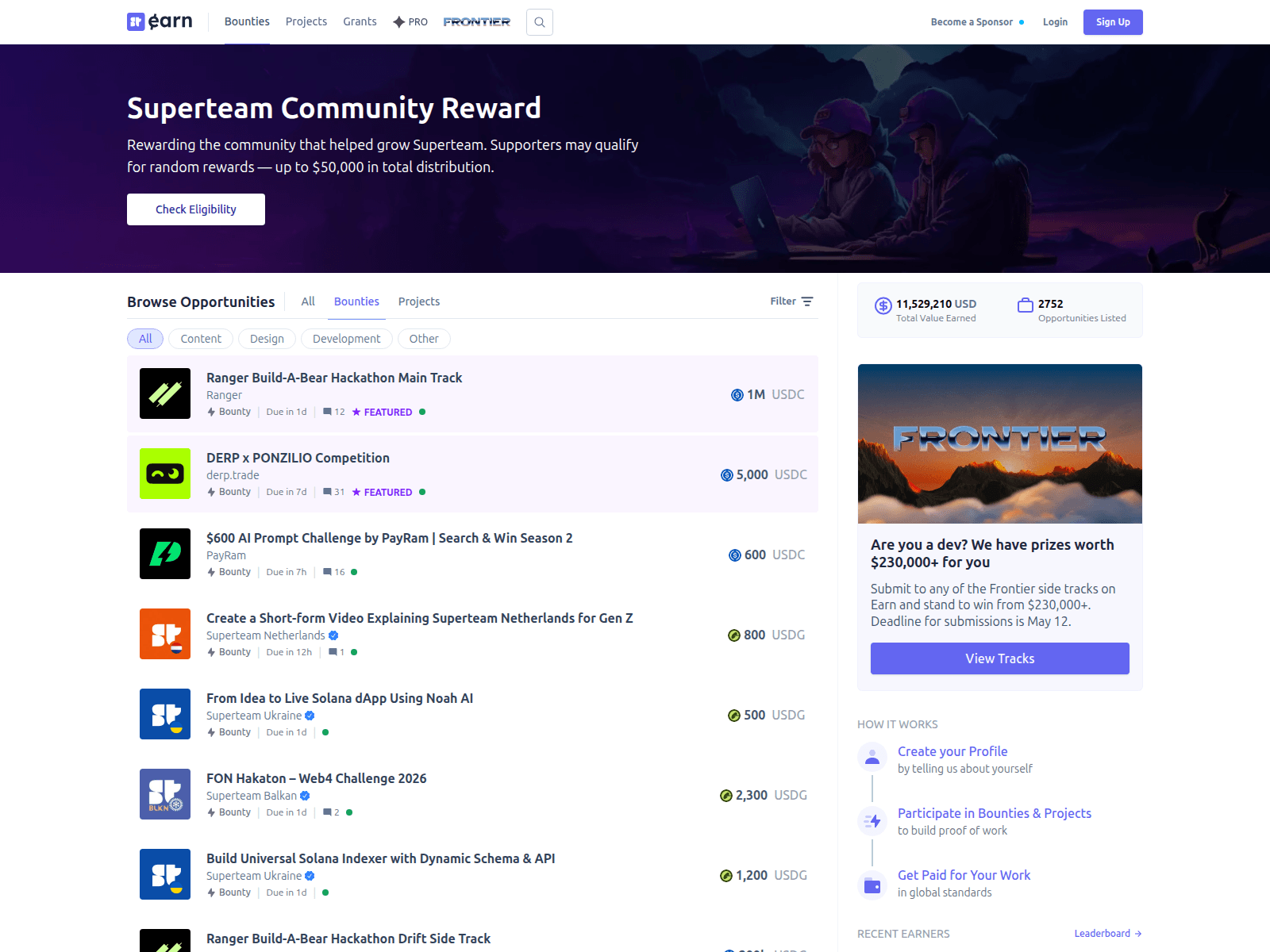
Task: Toggle the Content category filter
Action: click(200, 339)
